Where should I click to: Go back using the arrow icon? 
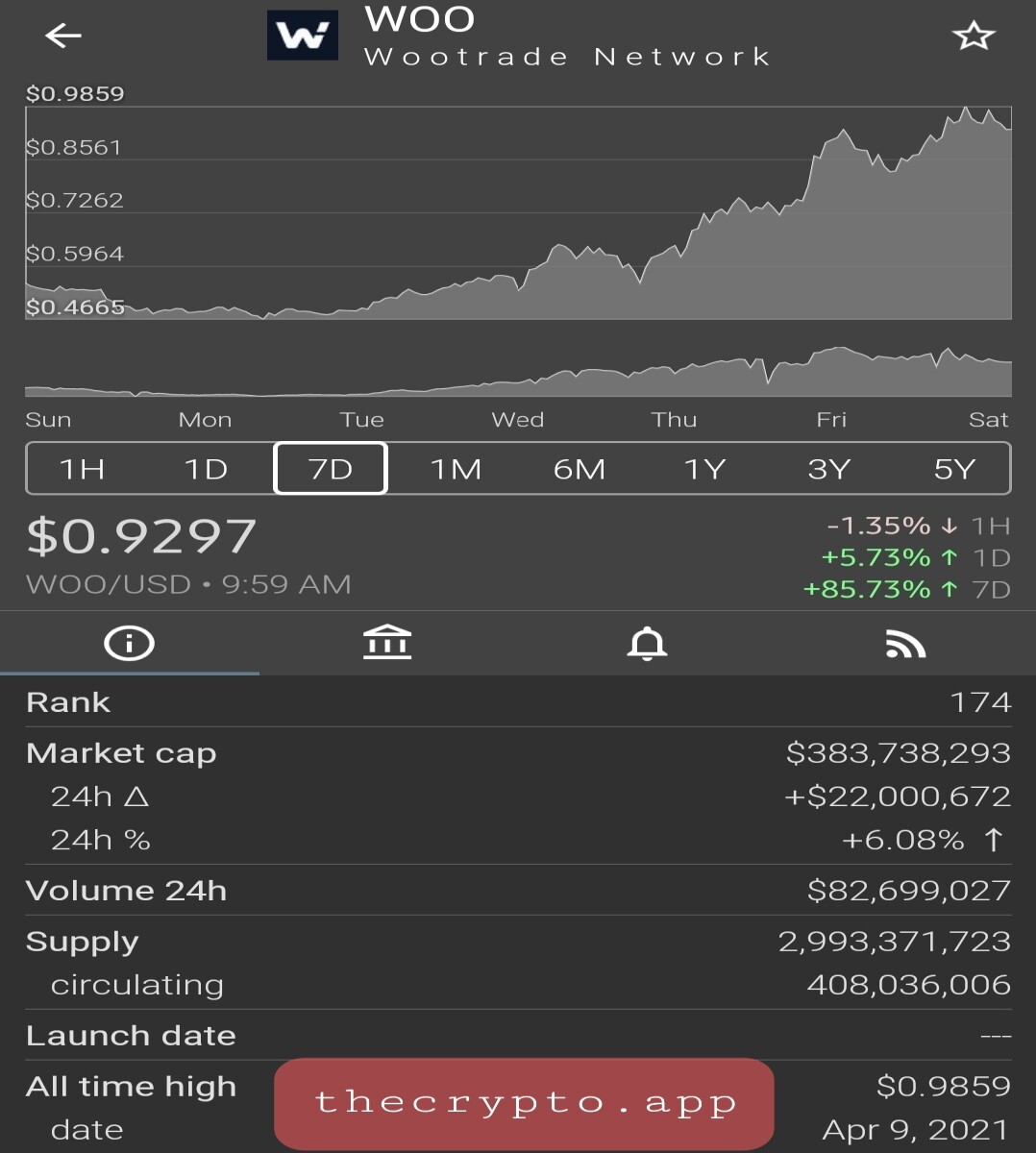[x=63, y=37]
